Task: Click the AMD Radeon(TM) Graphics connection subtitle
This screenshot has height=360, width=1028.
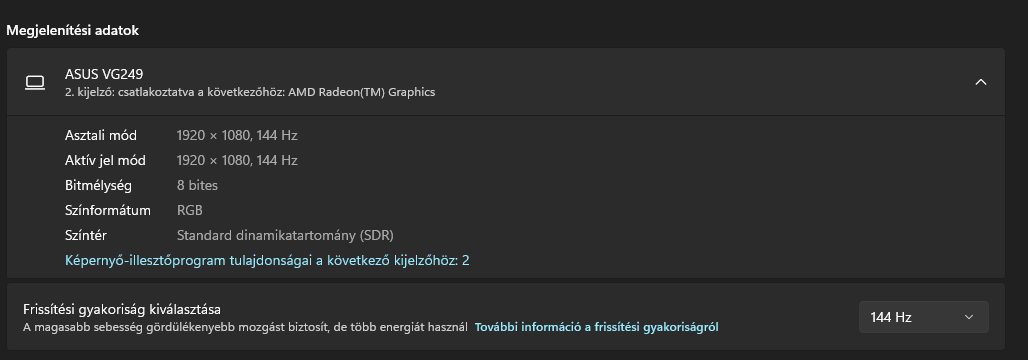Action: (x=250, y=92)
